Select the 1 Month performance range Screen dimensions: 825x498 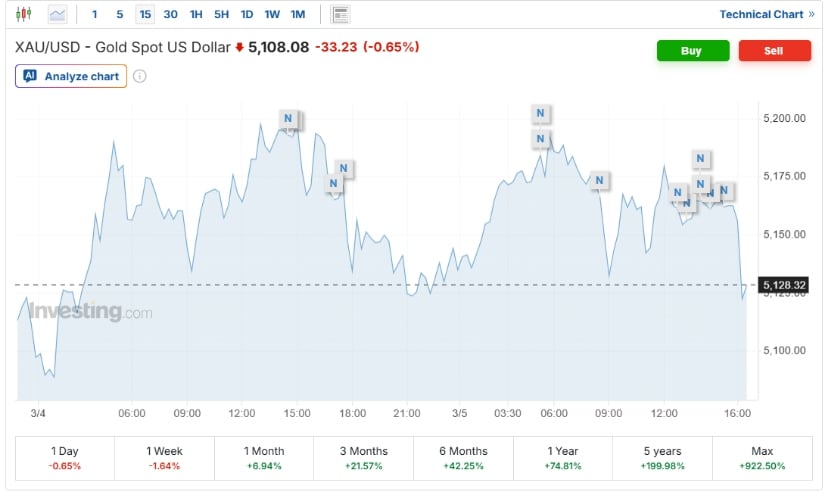tap(263, 458)
